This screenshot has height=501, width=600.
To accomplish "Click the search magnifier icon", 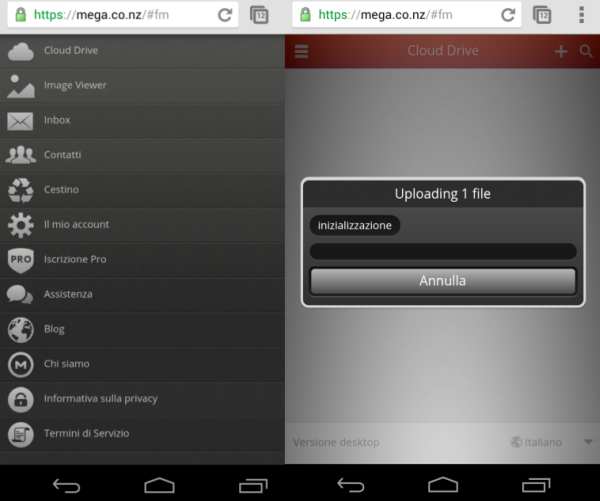I will (586, 51).
